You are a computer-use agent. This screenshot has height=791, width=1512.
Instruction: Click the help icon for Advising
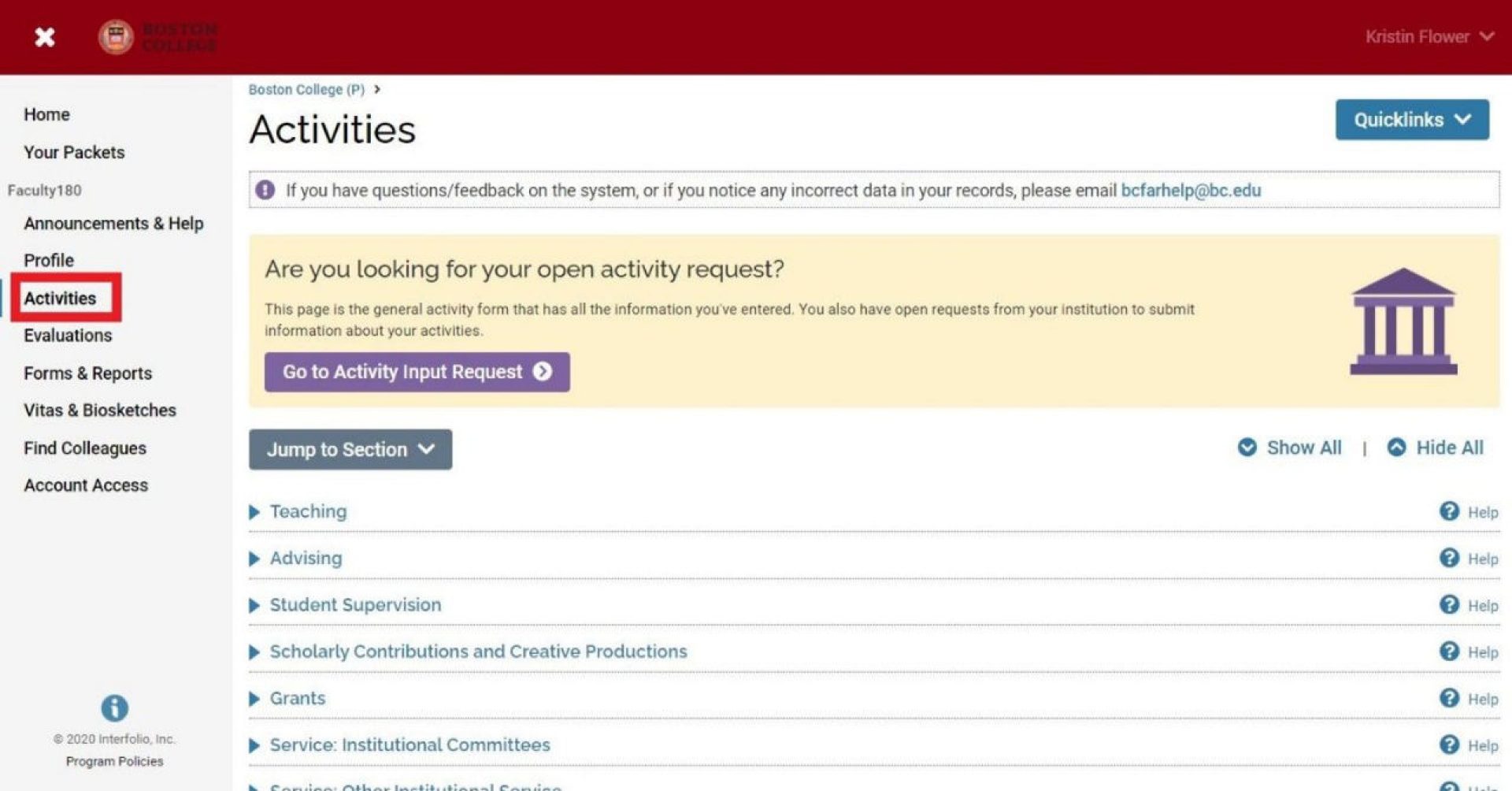pos(1449,558)
